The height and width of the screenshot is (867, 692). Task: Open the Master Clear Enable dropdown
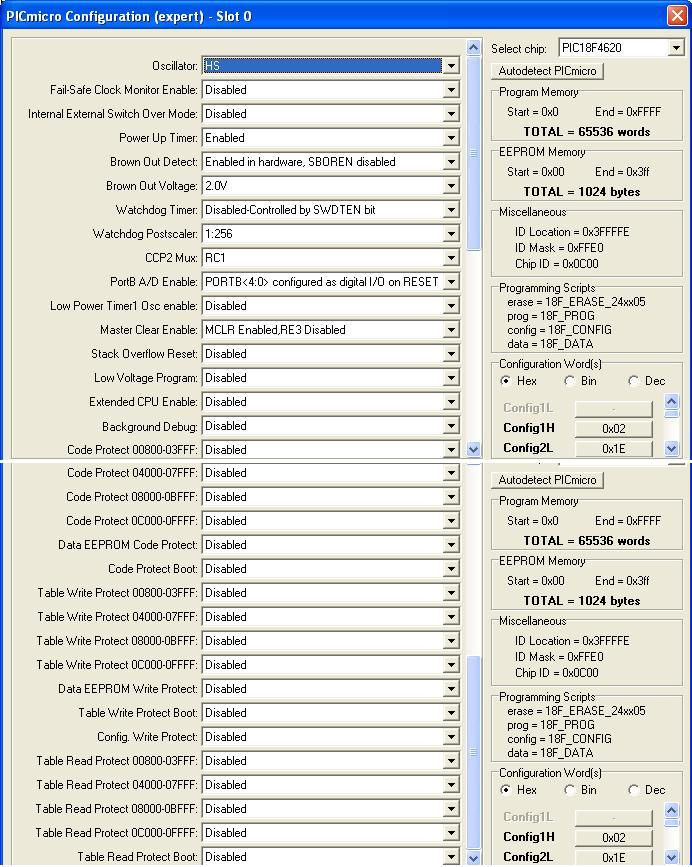click(331, 330)
